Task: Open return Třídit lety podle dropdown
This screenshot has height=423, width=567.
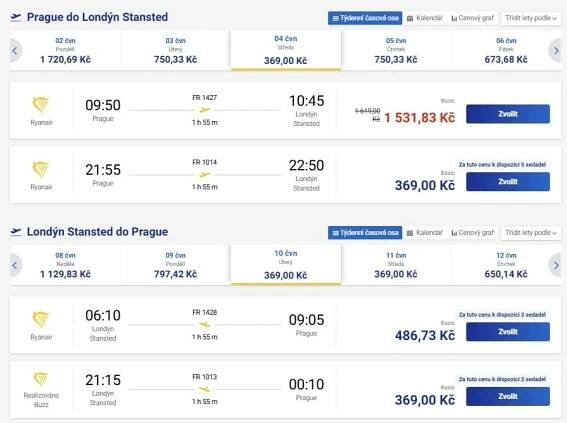Action: click(x=531, y=233)
